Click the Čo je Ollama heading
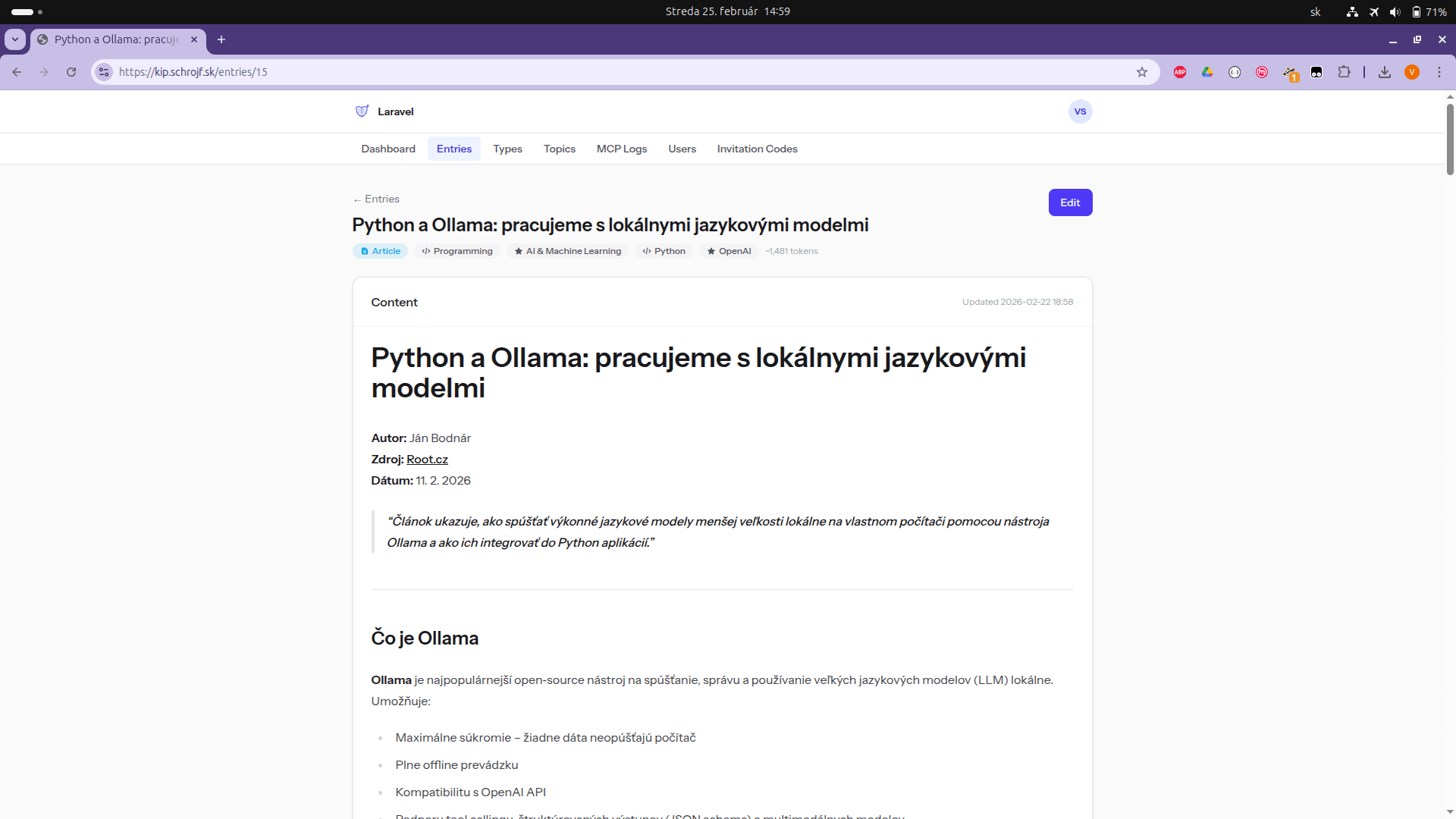 tap(425, 639)
